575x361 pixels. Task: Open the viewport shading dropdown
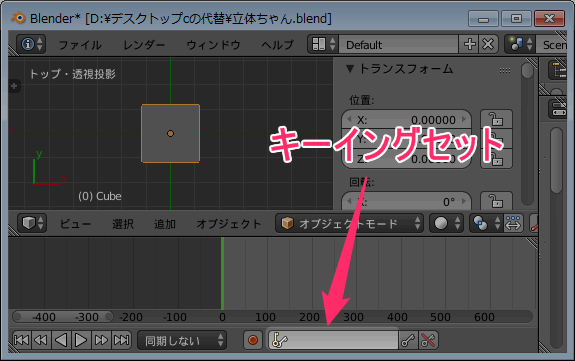[x=446, y=223]
